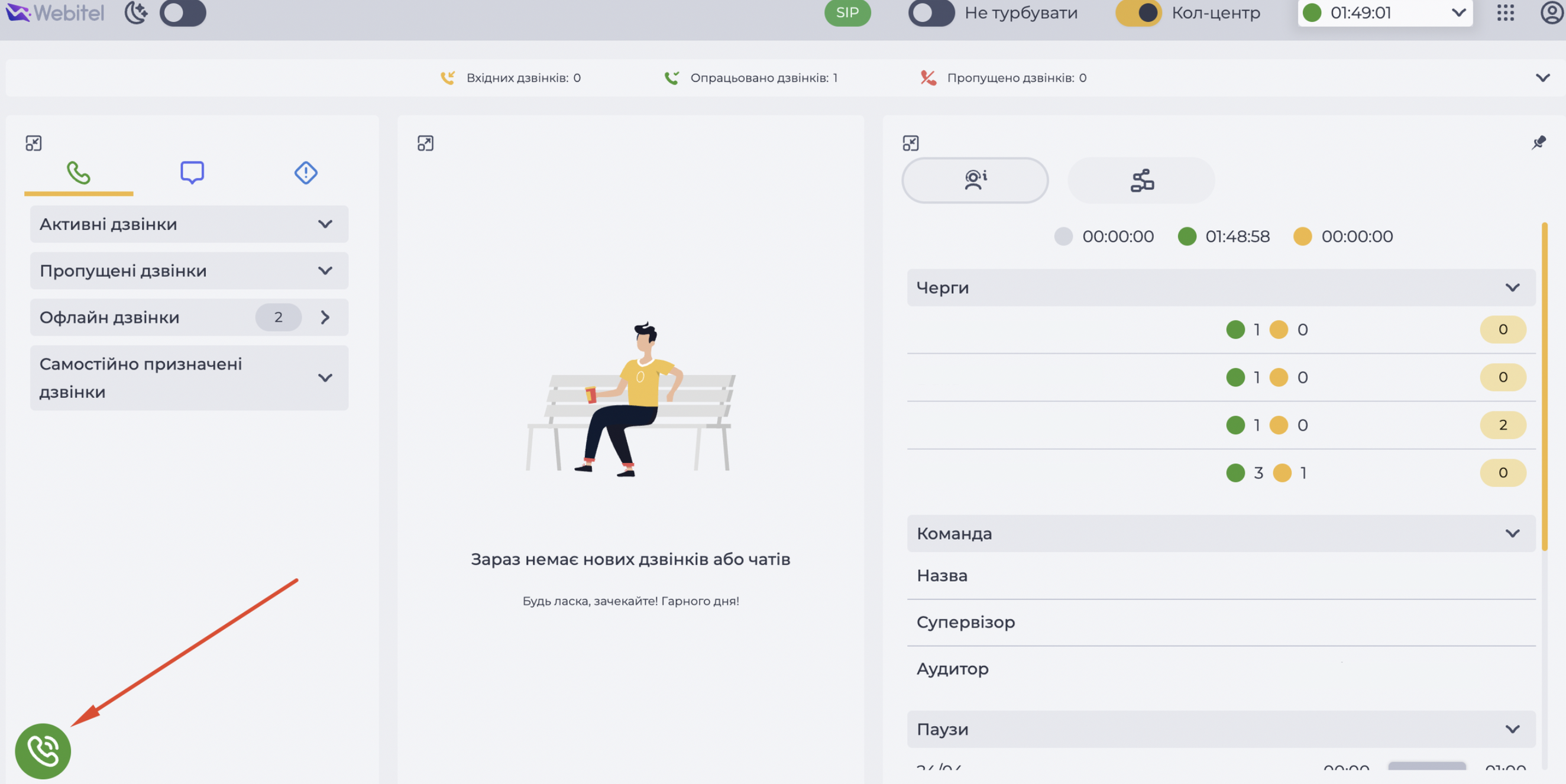This screenshot has width=1566, height=784.
Task: Toggle the dark theme switch
Action: coord(182,13)
